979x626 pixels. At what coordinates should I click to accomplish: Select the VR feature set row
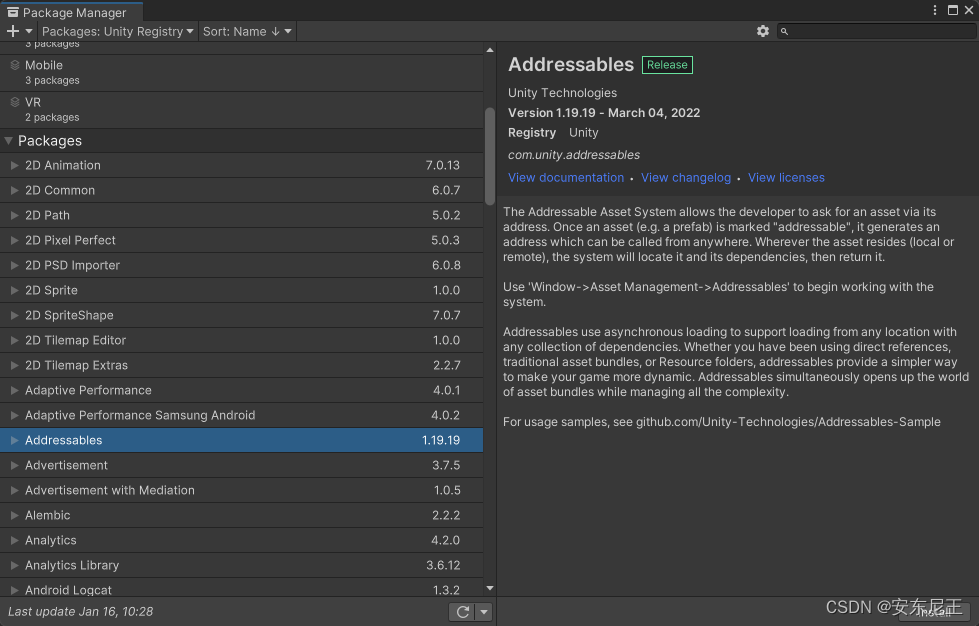pyautogui.click(x=242, y=110)
